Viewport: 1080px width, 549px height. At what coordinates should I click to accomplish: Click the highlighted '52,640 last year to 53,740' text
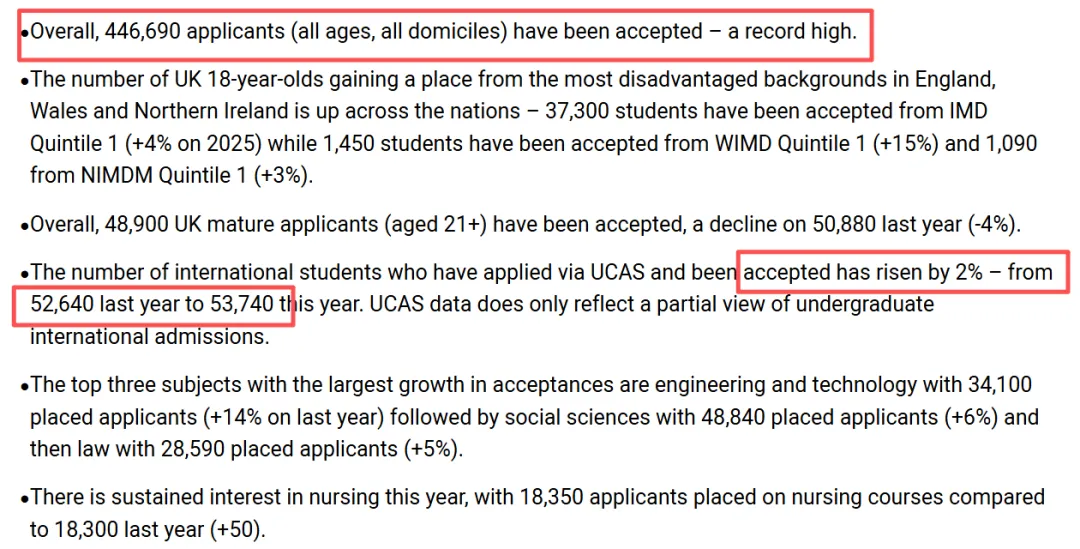pos(152,304)
